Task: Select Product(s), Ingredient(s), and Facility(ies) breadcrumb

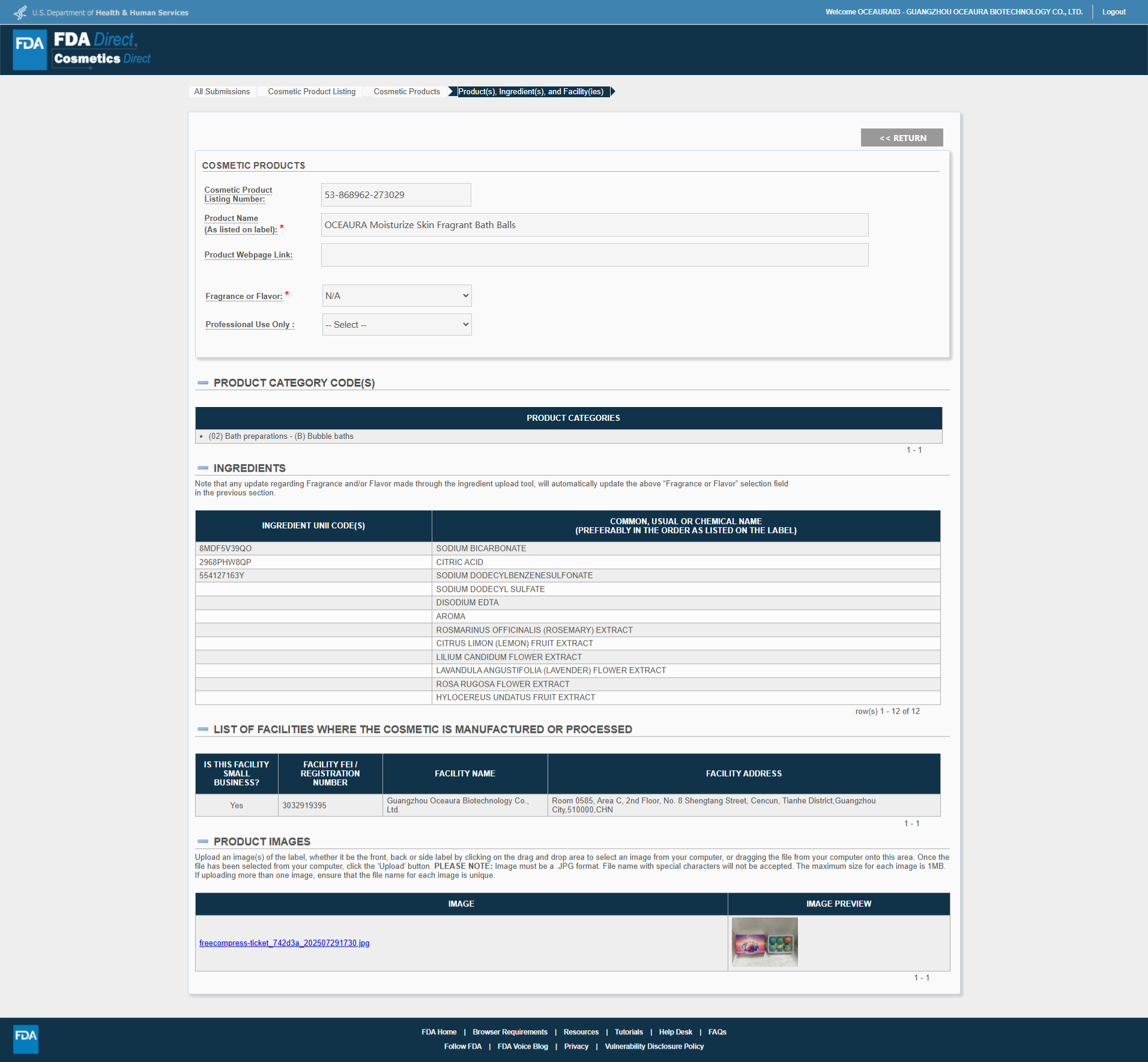Action: click(x=531, y=92)
